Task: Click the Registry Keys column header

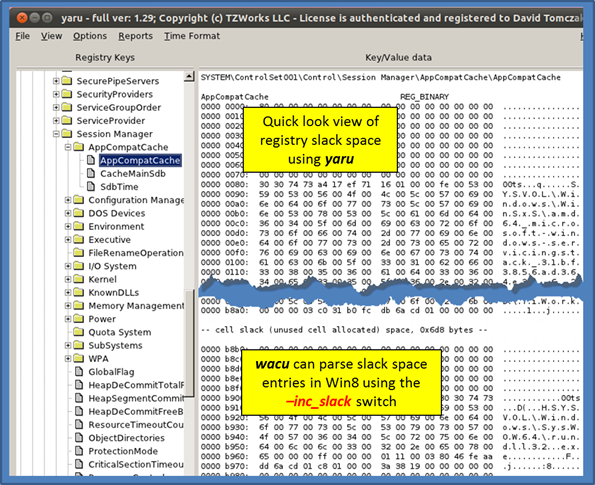Action: coord(105,57)
